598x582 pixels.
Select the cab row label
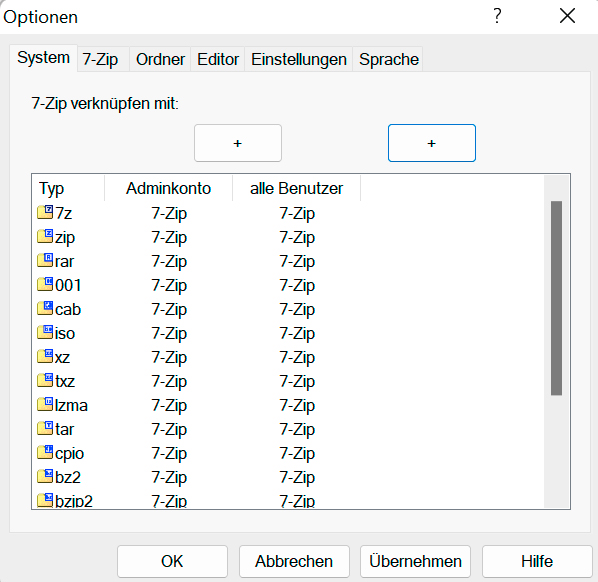(68, 309)
